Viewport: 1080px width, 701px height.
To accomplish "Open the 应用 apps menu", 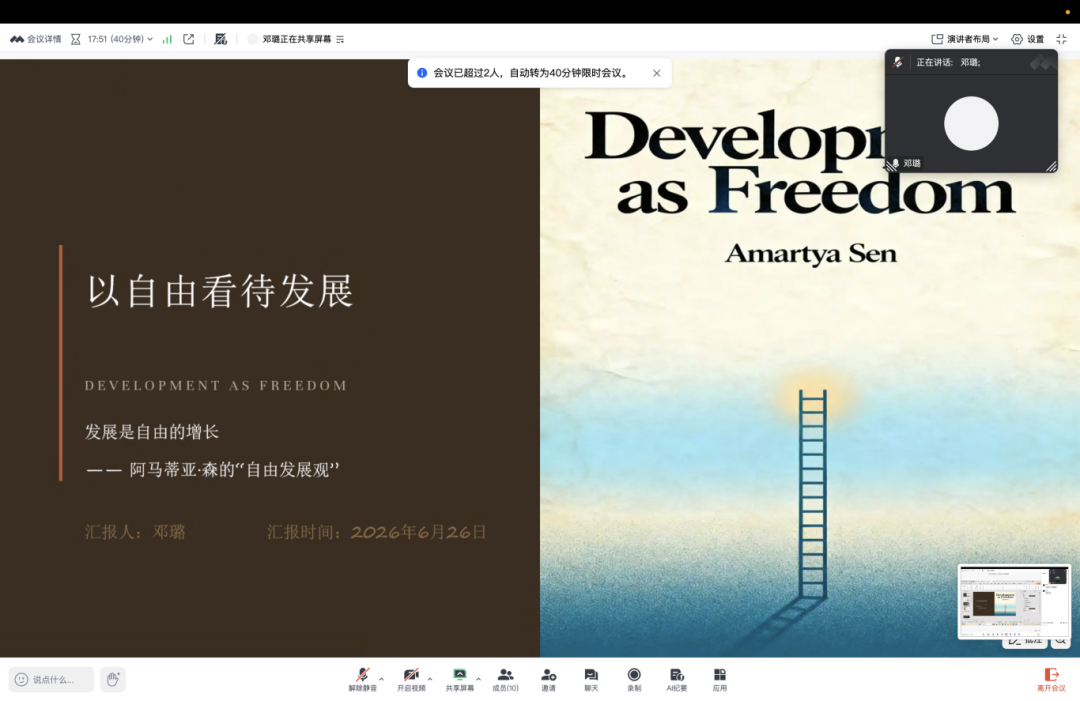I will pos(720,679).
